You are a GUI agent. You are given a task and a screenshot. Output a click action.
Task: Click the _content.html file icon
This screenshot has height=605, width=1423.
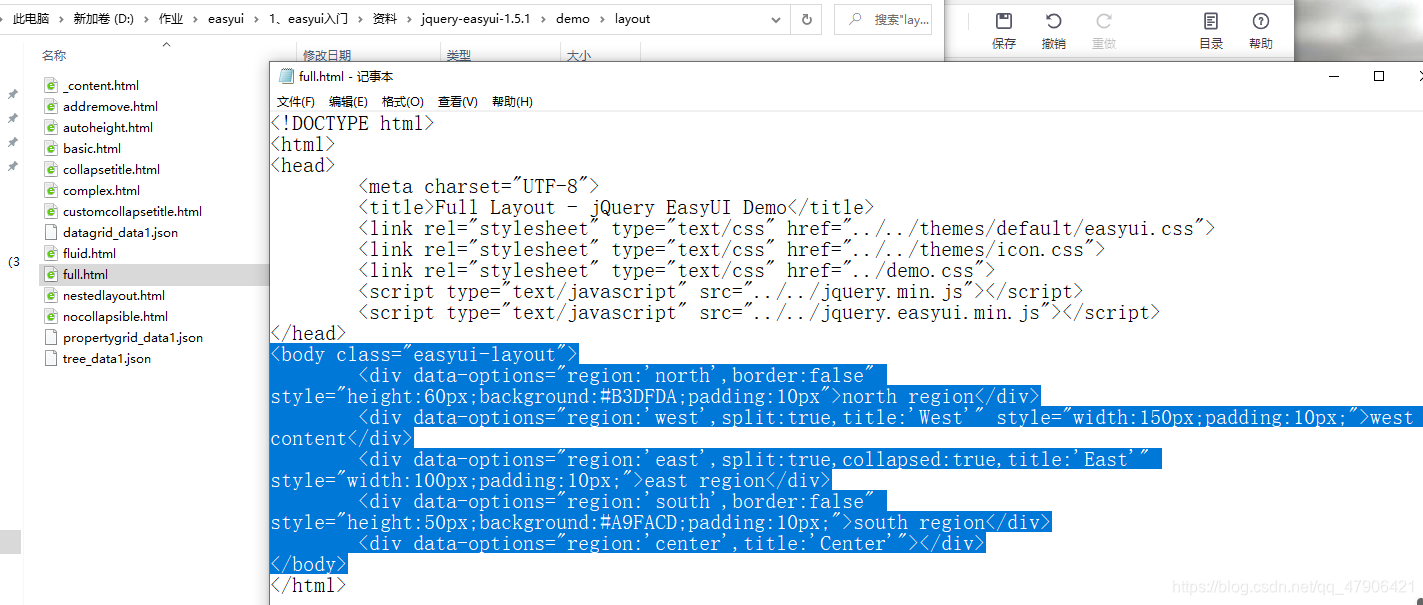(51, 85)
